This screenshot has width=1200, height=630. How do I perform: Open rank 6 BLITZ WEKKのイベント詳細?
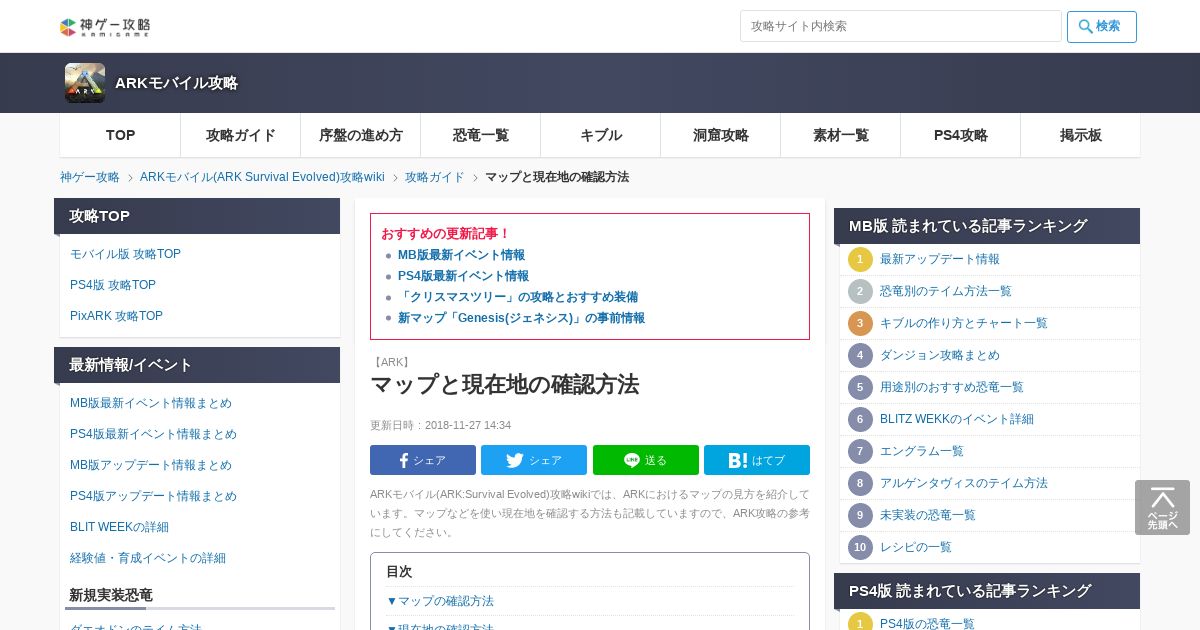[957, 419]
